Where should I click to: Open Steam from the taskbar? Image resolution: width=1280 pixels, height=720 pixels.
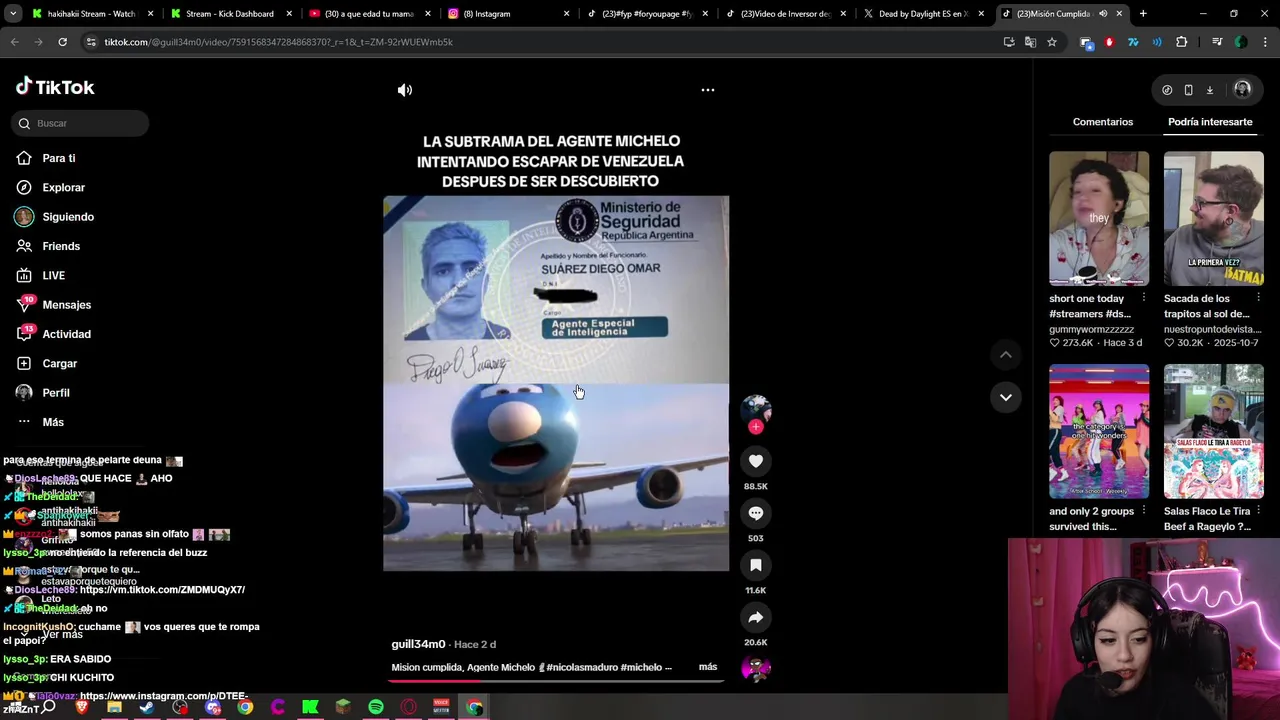click(147, 707)
